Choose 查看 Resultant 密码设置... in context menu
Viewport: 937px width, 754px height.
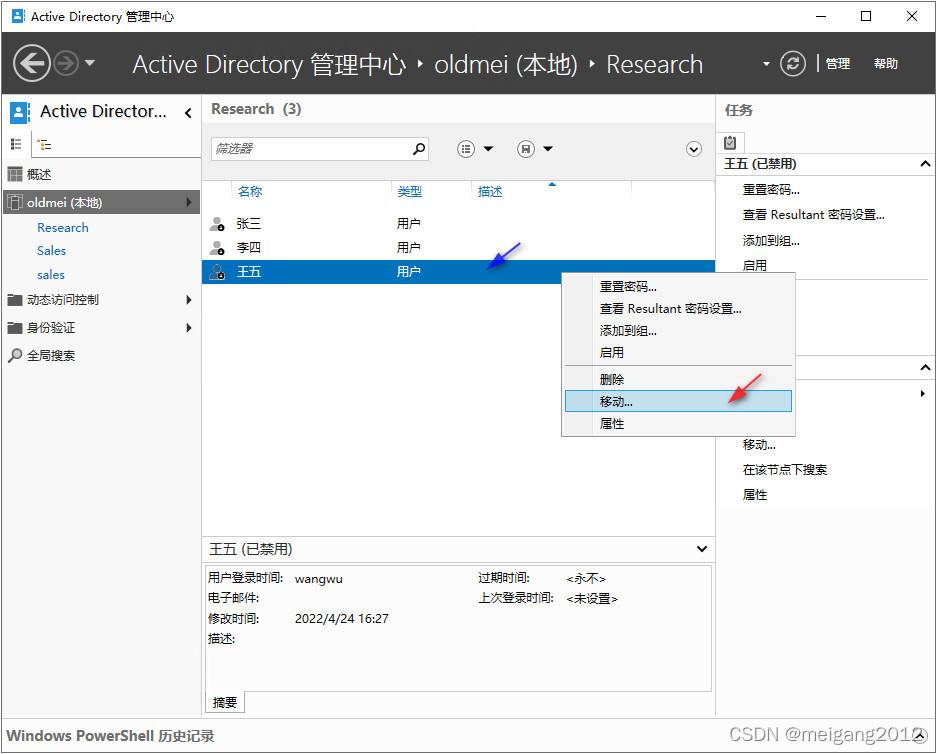coord(678,309)
